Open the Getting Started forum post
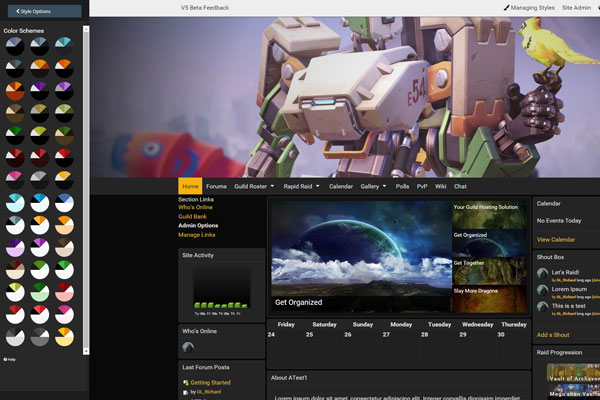 210,382
